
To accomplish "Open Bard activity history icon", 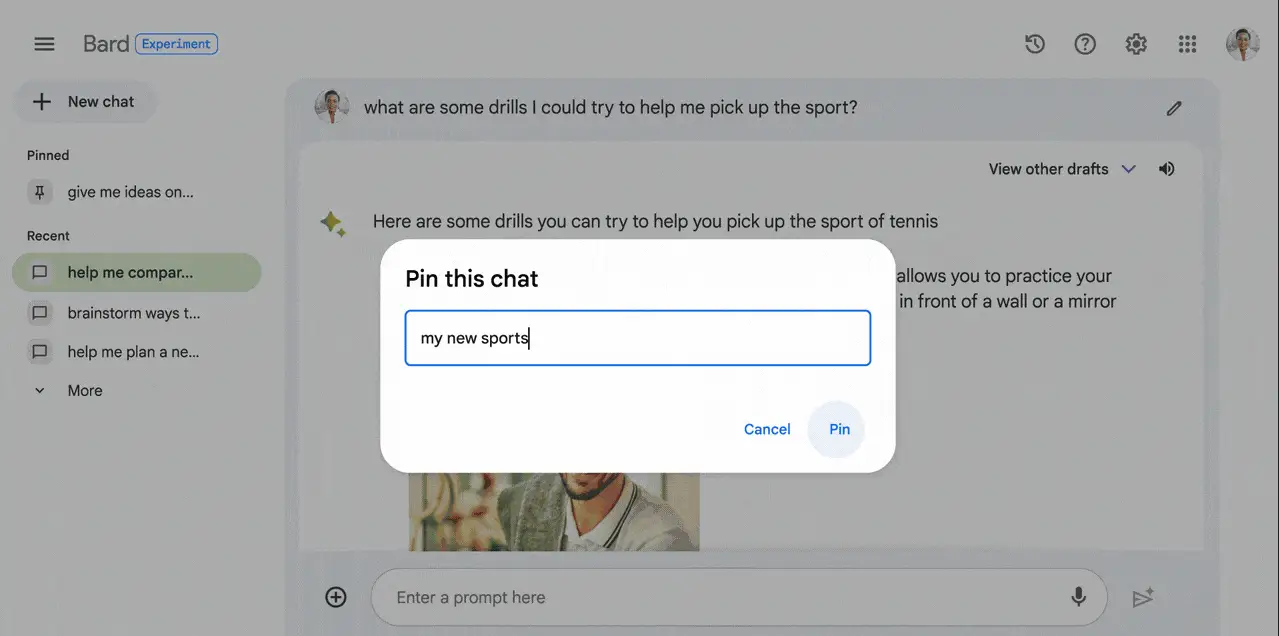I will 1035,44.
